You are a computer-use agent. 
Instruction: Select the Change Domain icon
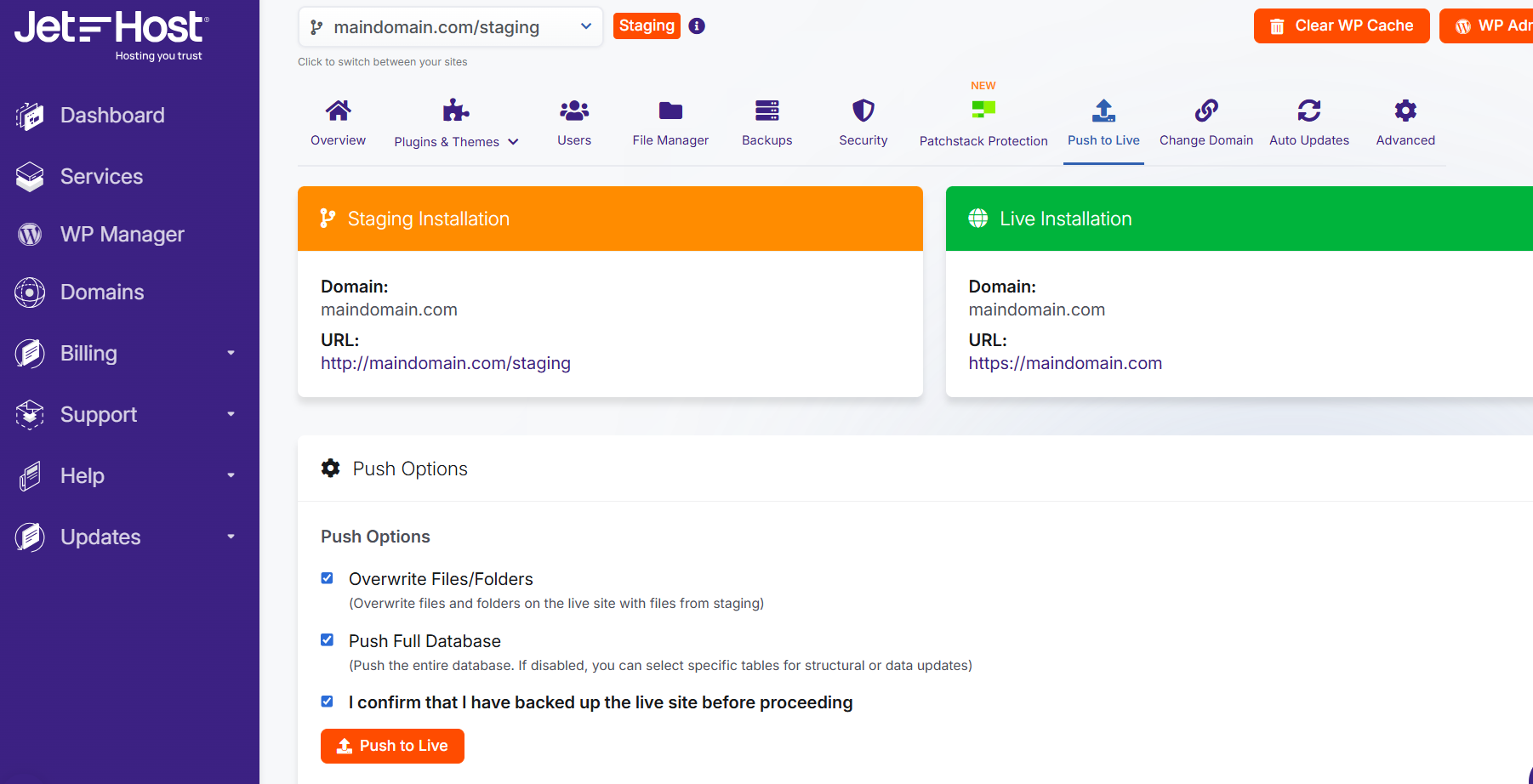[1205, 111]
